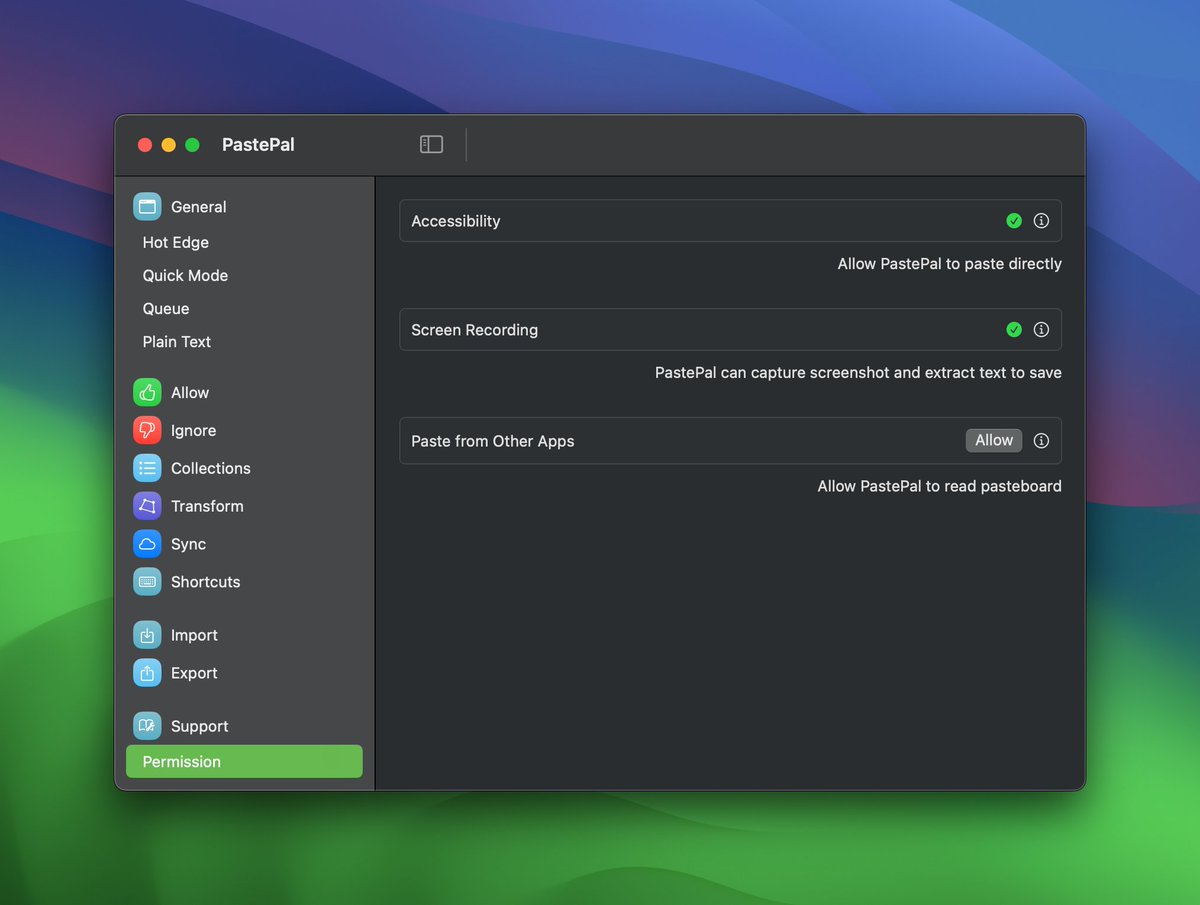Select the Permission sidebar item

(x=244, y=762)
